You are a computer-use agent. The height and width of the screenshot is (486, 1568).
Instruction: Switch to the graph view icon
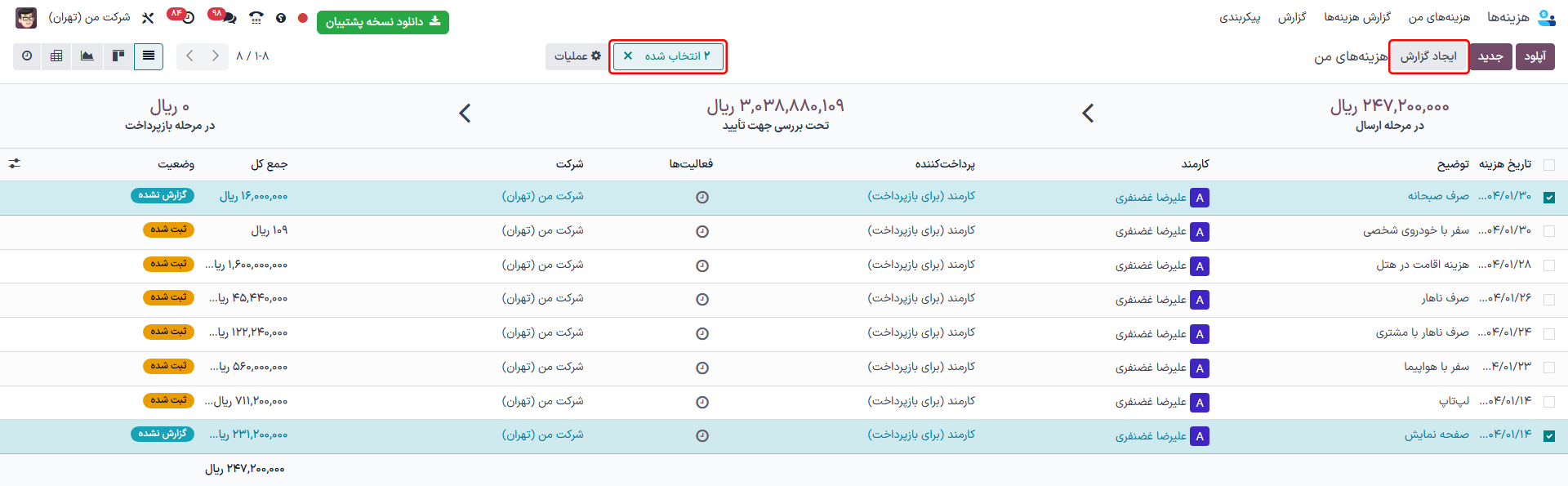[87, 56]
